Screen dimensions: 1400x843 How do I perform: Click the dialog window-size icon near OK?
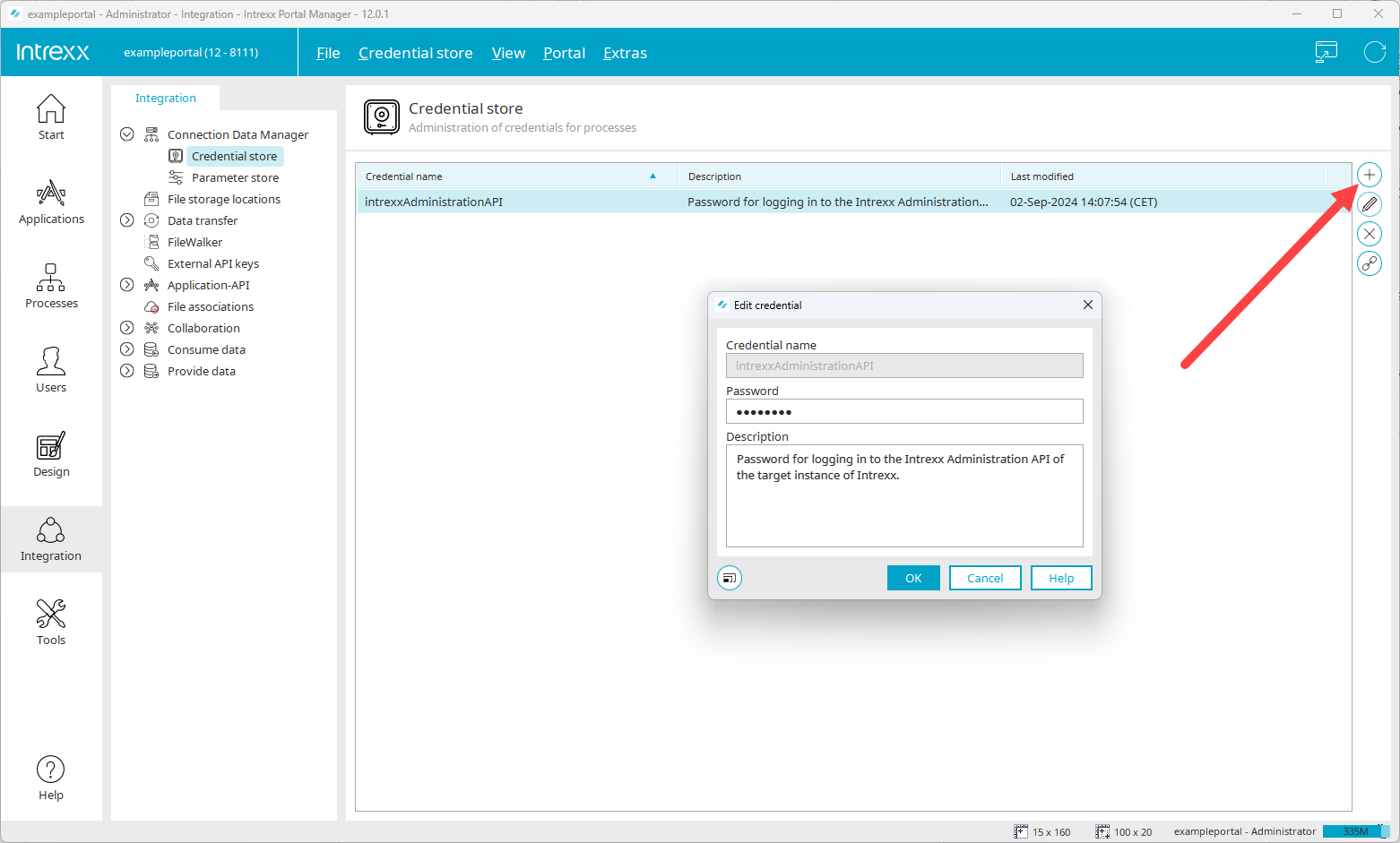coord(730,578)
